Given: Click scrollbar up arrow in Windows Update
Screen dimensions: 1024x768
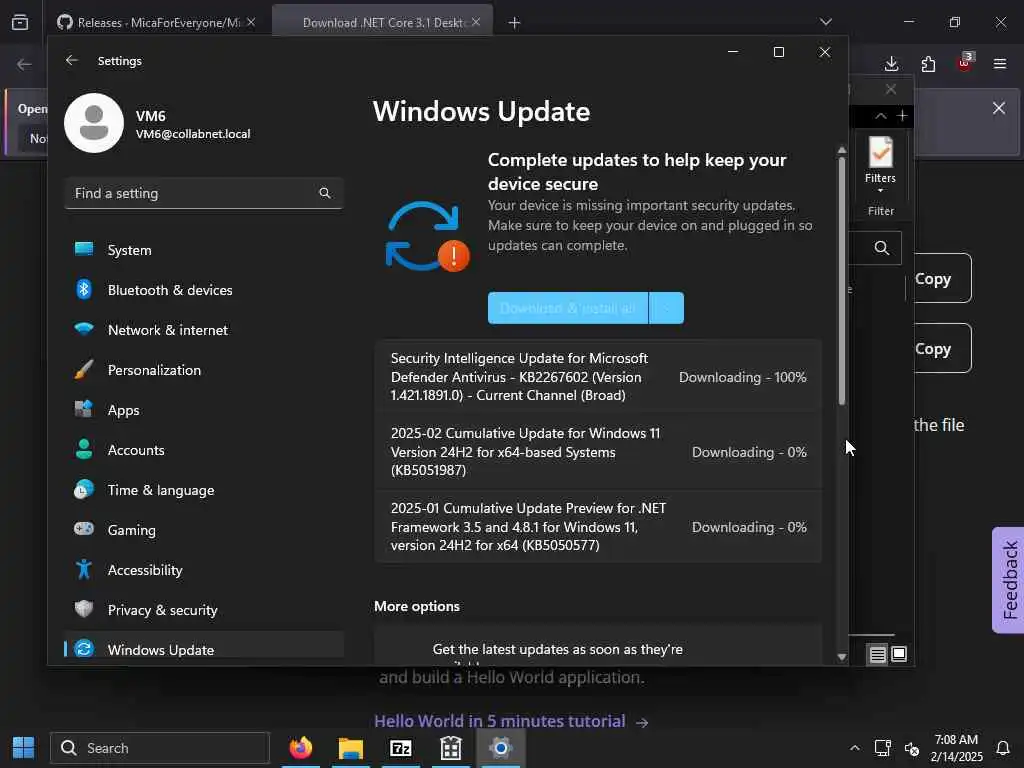Looking at the screenshot, I should pyautogui.click(x=842, y=150).
